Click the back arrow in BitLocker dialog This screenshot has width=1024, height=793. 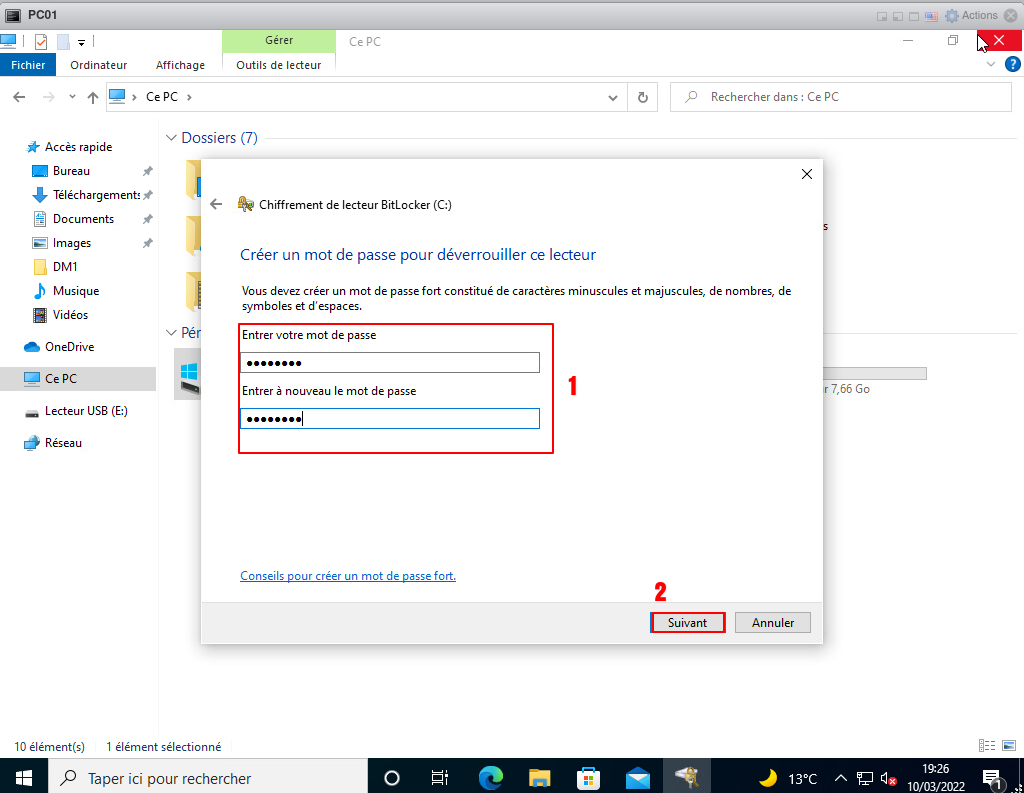tap(216, 204)
